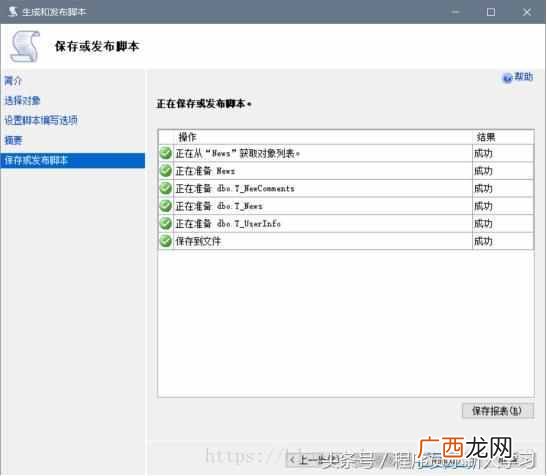Click the 成功 result for 保存到文件
This screenshot has width=547, height=476.
pyautogui.click(x=483, y=241)
